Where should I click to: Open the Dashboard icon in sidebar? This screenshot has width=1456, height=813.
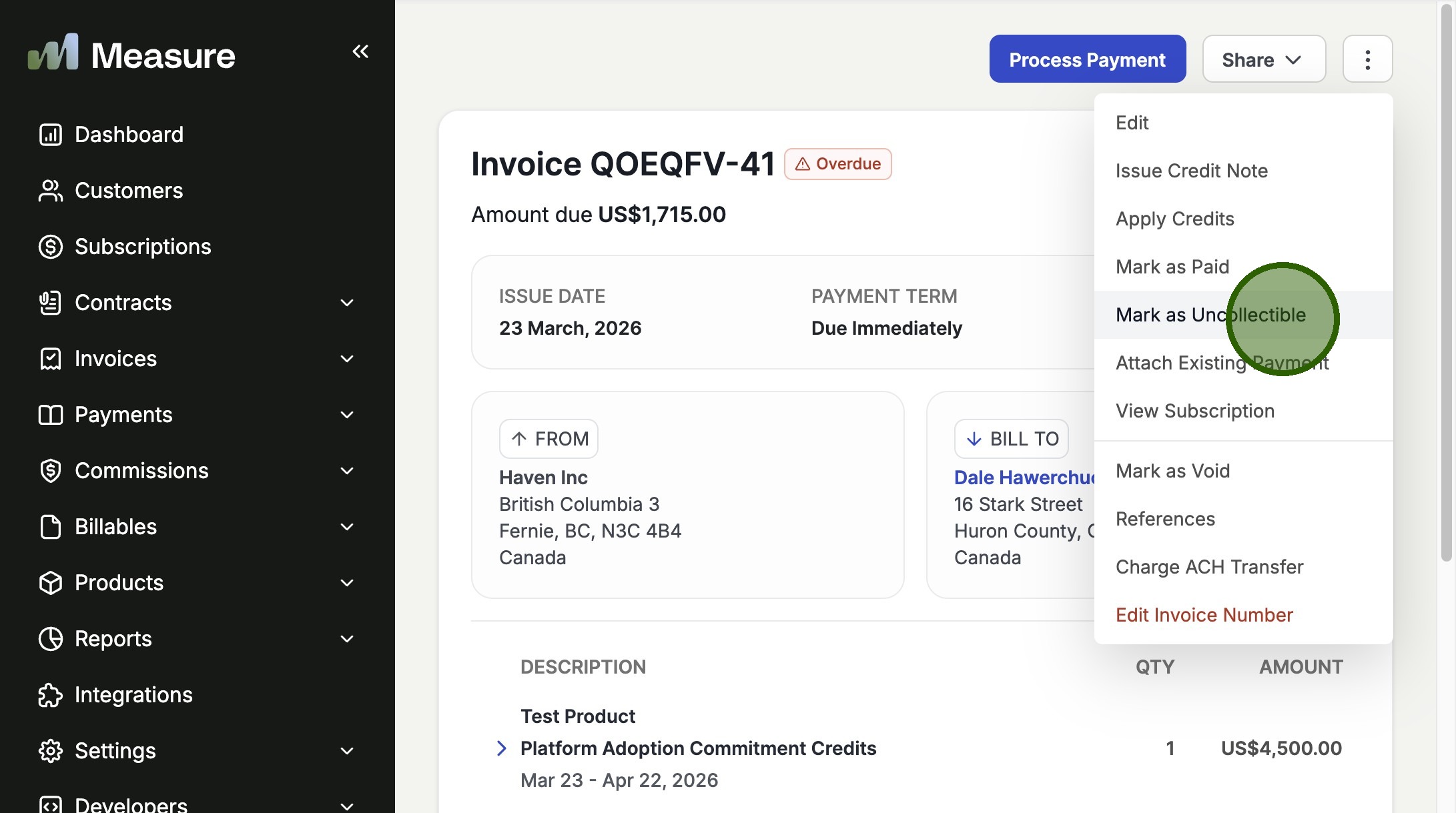[x=51, y=135]
